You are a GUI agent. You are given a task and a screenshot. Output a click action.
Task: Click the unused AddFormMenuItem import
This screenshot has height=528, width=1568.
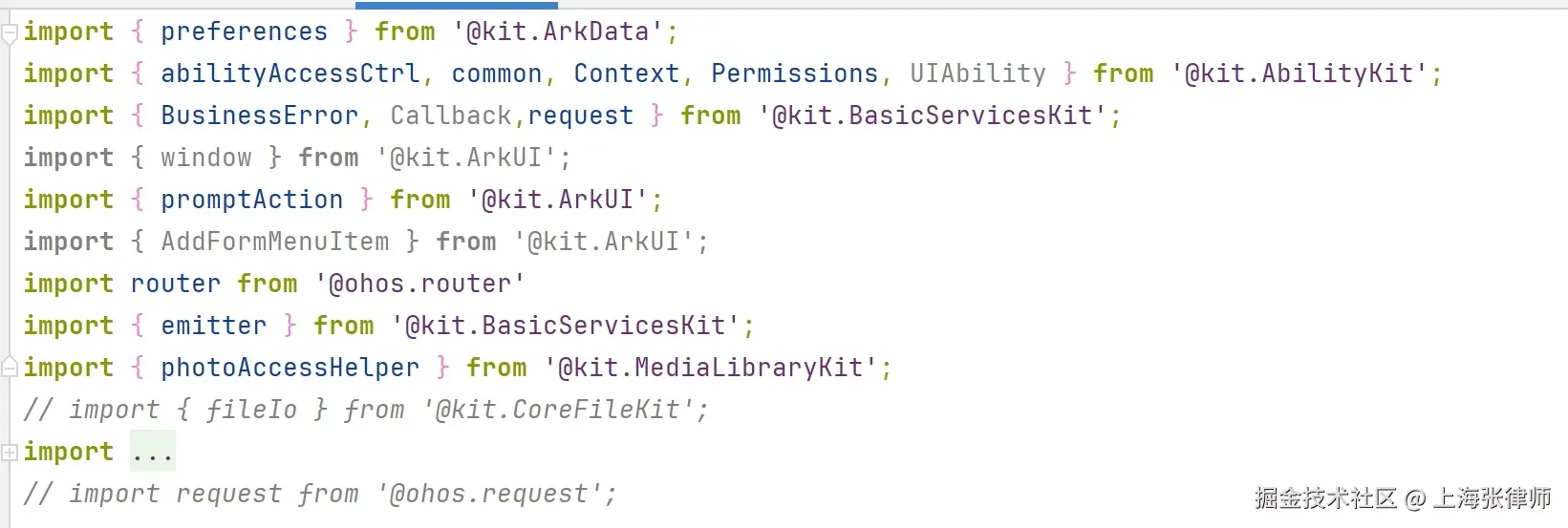click(x=275, y=242)
